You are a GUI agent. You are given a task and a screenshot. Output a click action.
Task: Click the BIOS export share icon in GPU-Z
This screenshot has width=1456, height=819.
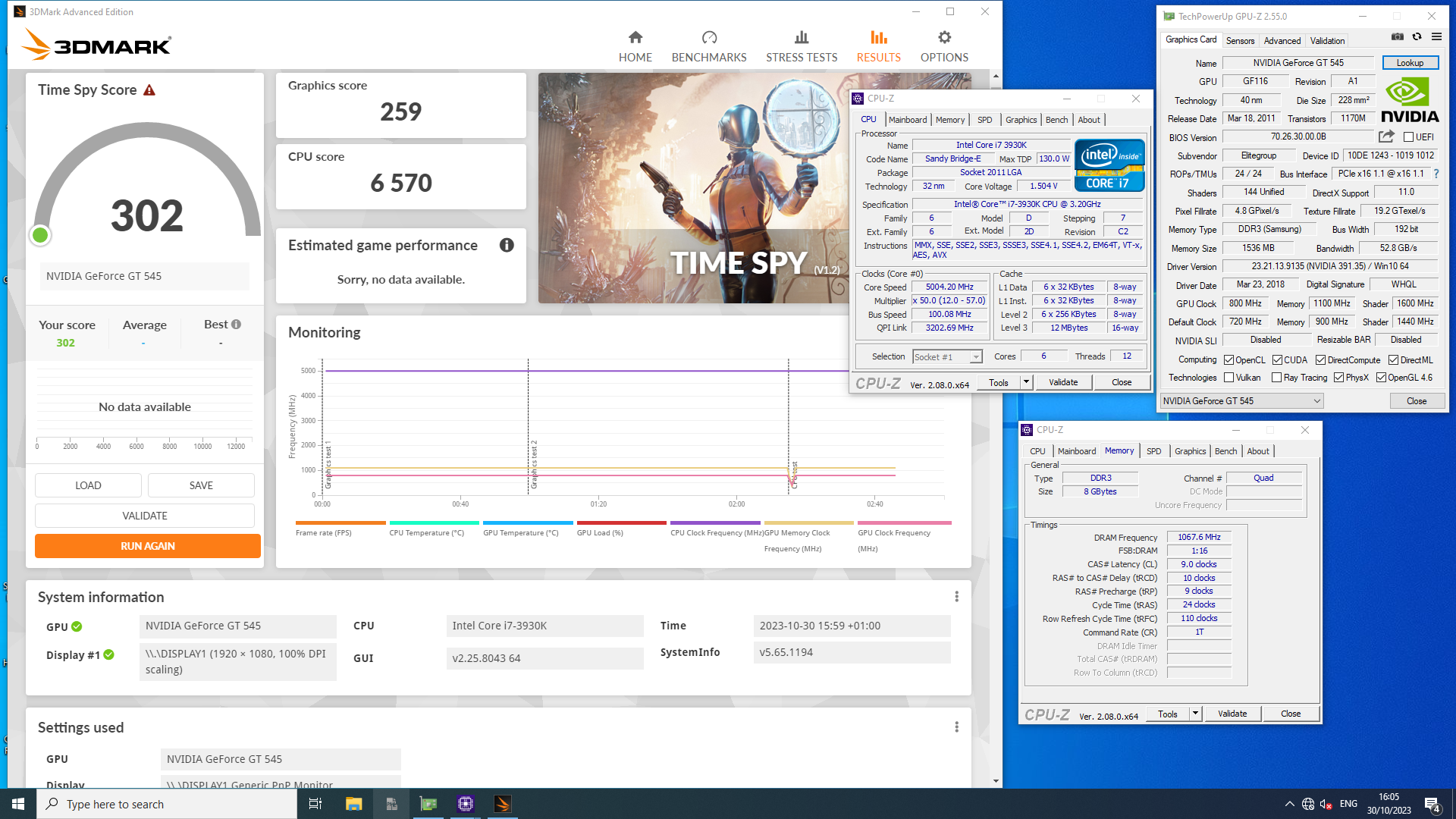[x=1386, y=136]
